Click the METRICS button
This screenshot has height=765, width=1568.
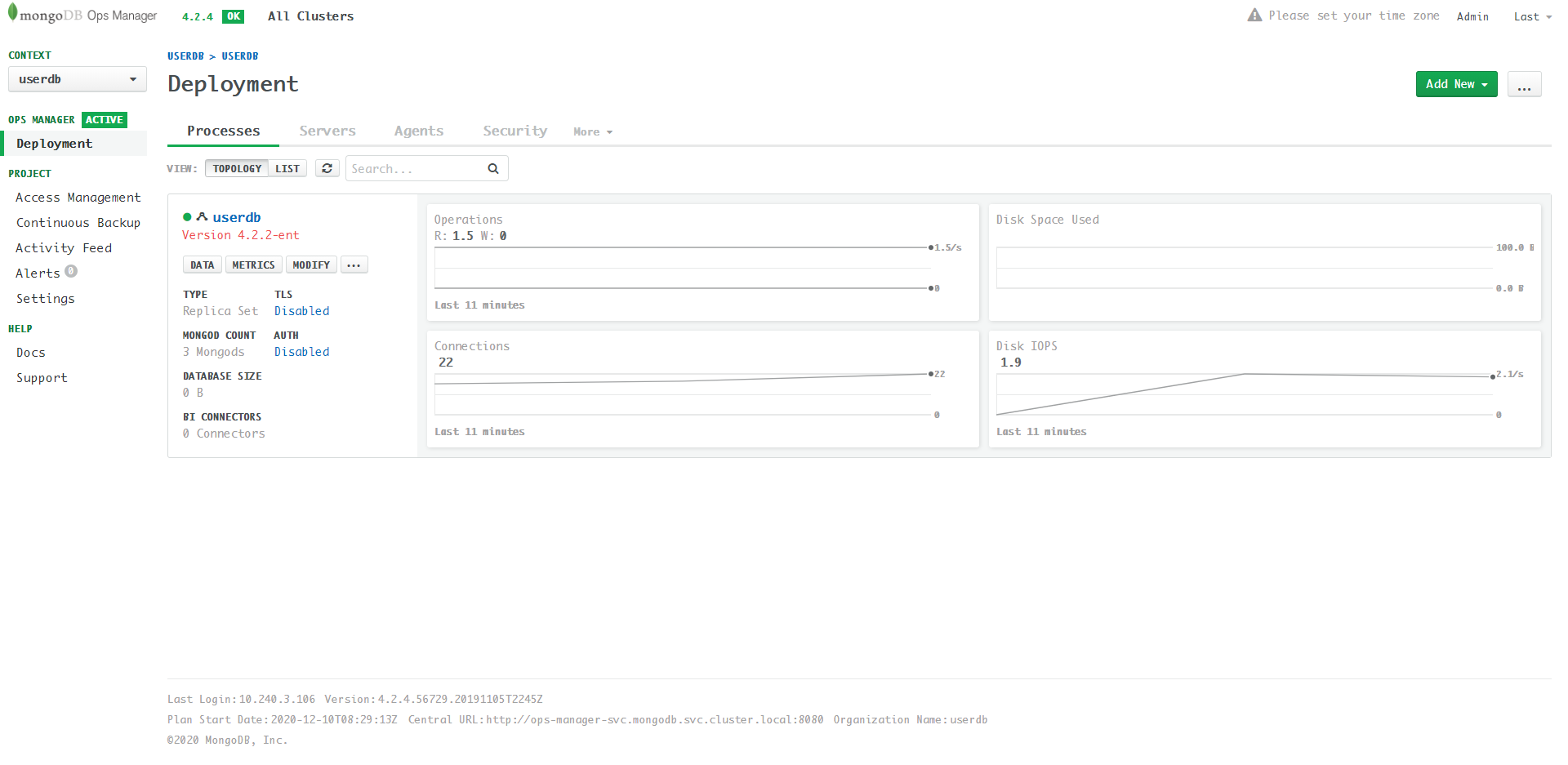click(x=253, y=265)
